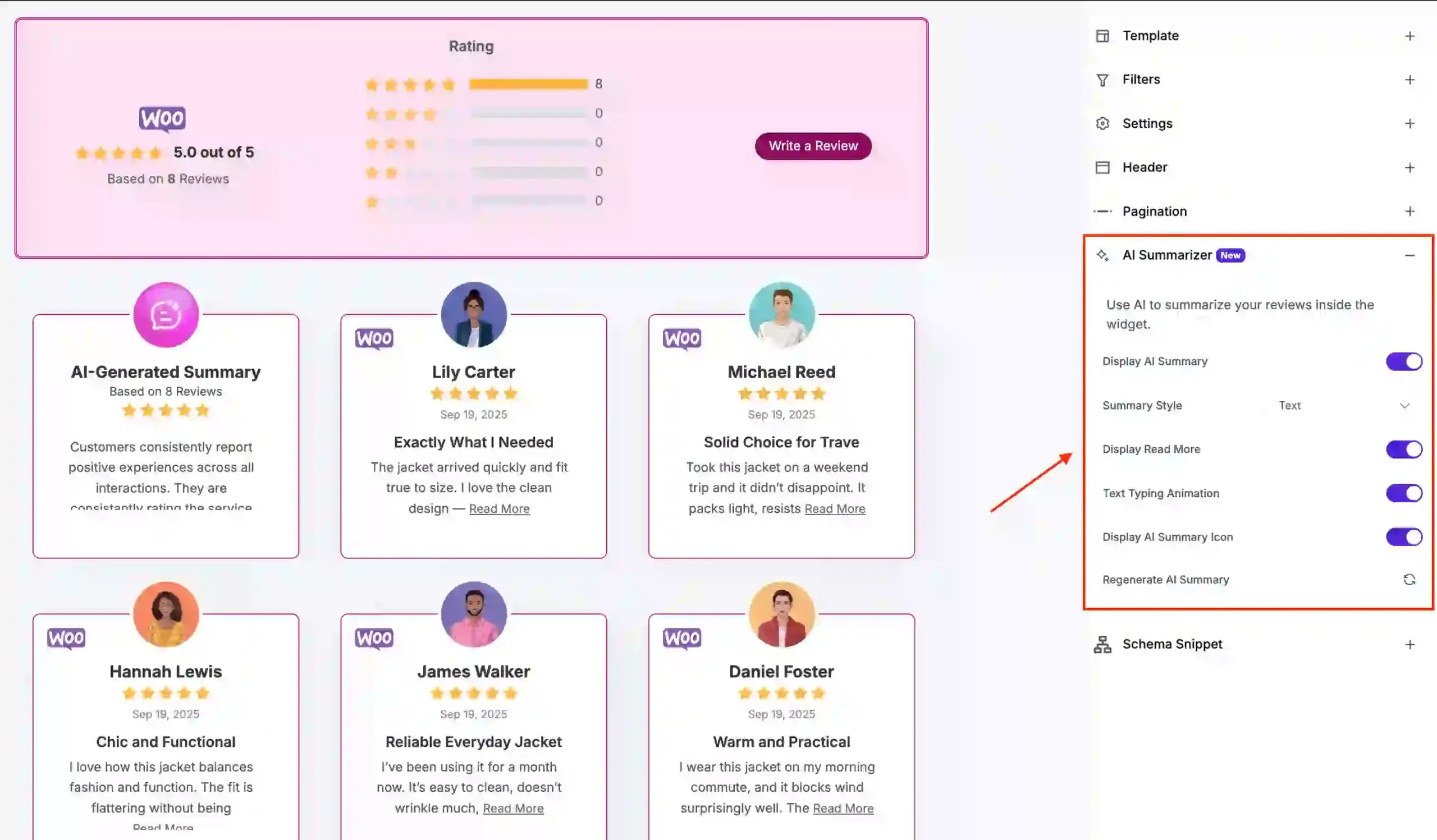Toggle off Display AI Summary Icon
The image size is (1437, 840).
coord(1403,537)
